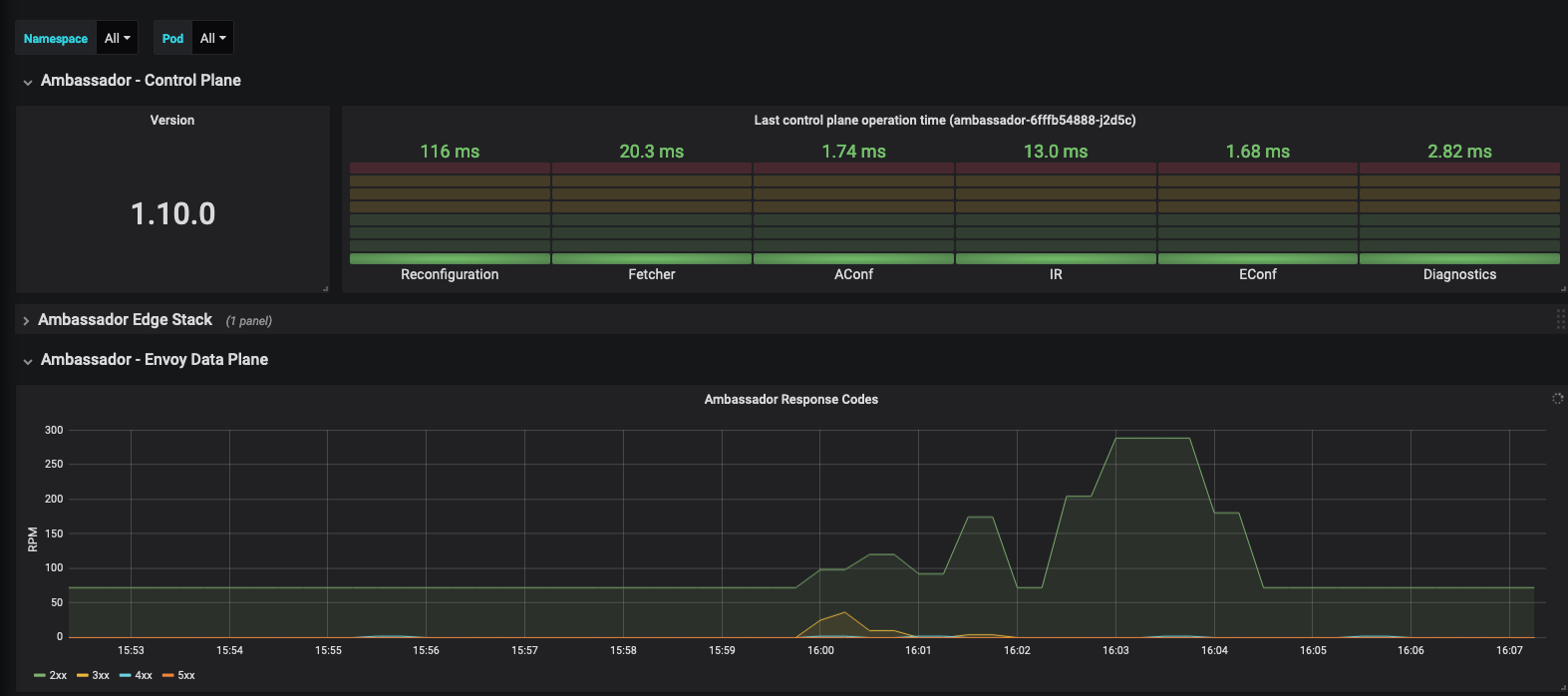
Task: Click the 16:00 time axis label
Action: coord(820,650)
